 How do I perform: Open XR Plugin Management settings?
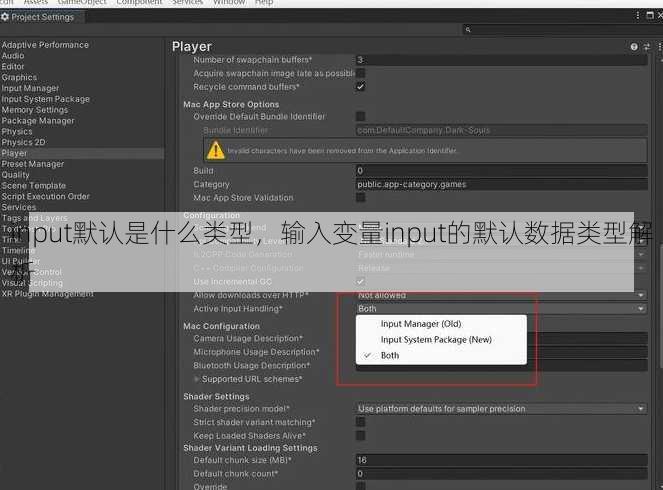pos(47,294)
